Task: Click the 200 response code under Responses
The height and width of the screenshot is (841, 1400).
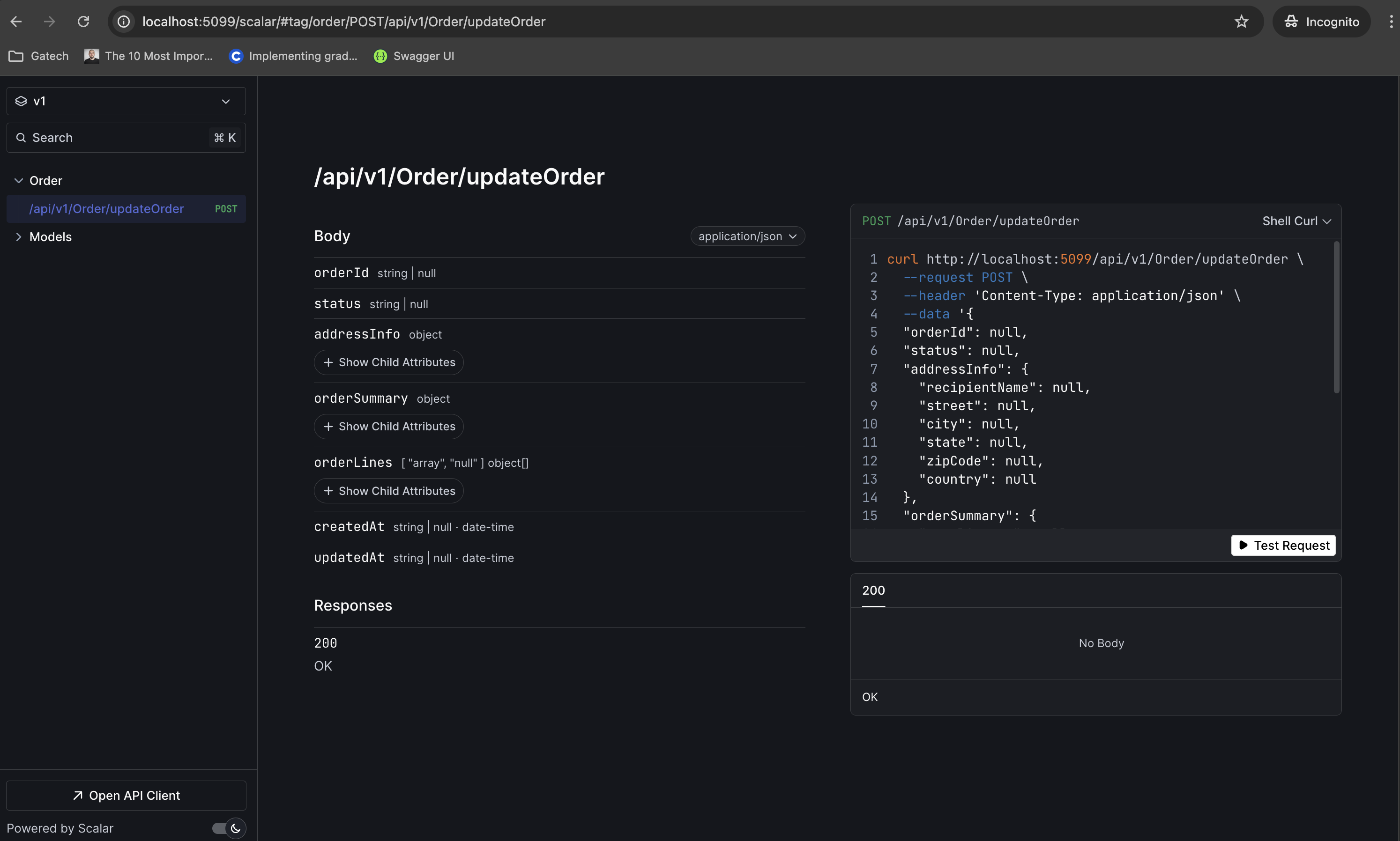Action: pyautogui.click(x=326, y=643)
